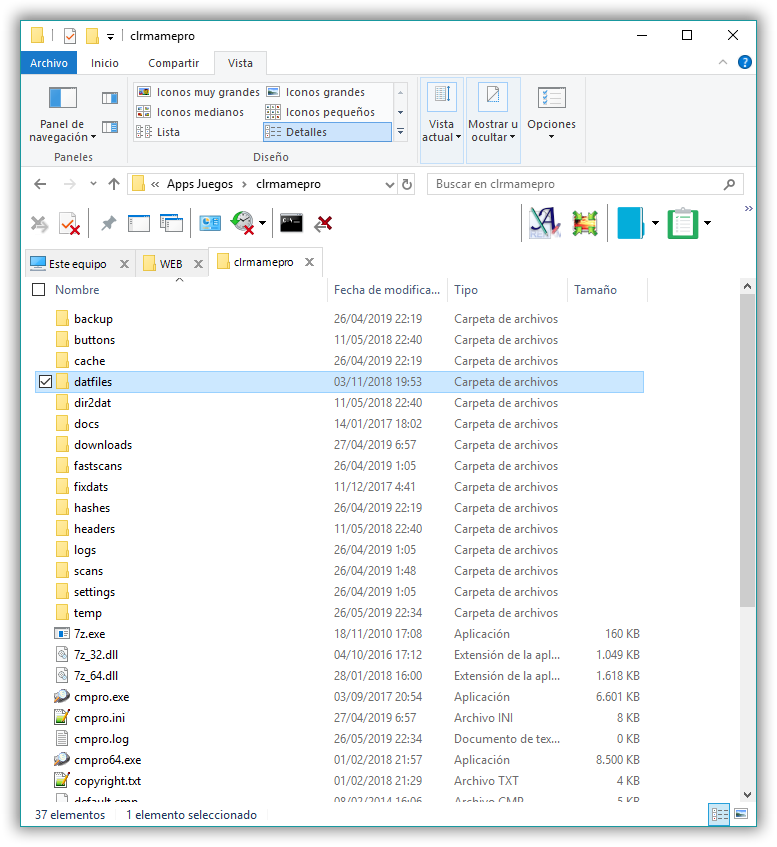Choose the Iconos muy grandes layout

(198, 92)
